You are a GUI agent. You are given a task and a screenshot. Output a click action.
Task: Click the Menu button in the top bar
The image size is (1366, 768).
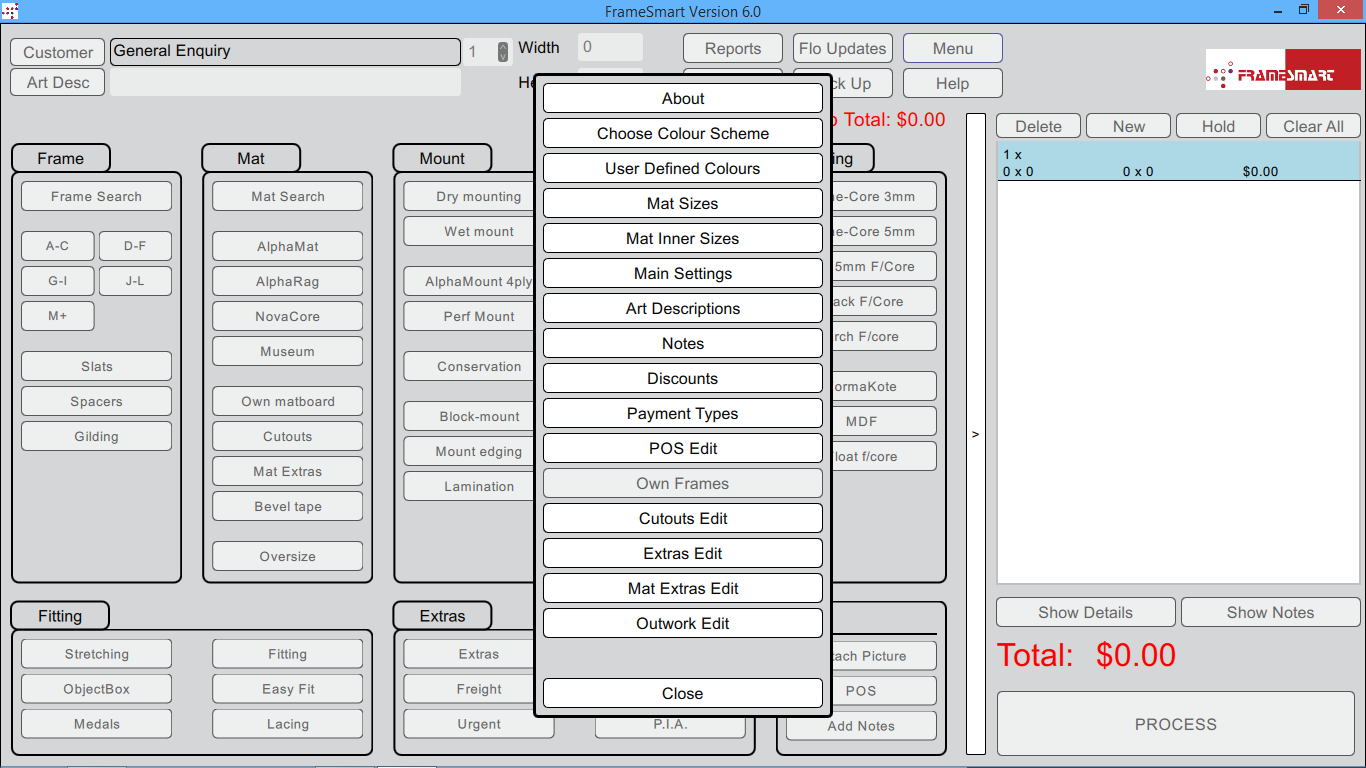[953, 48]
